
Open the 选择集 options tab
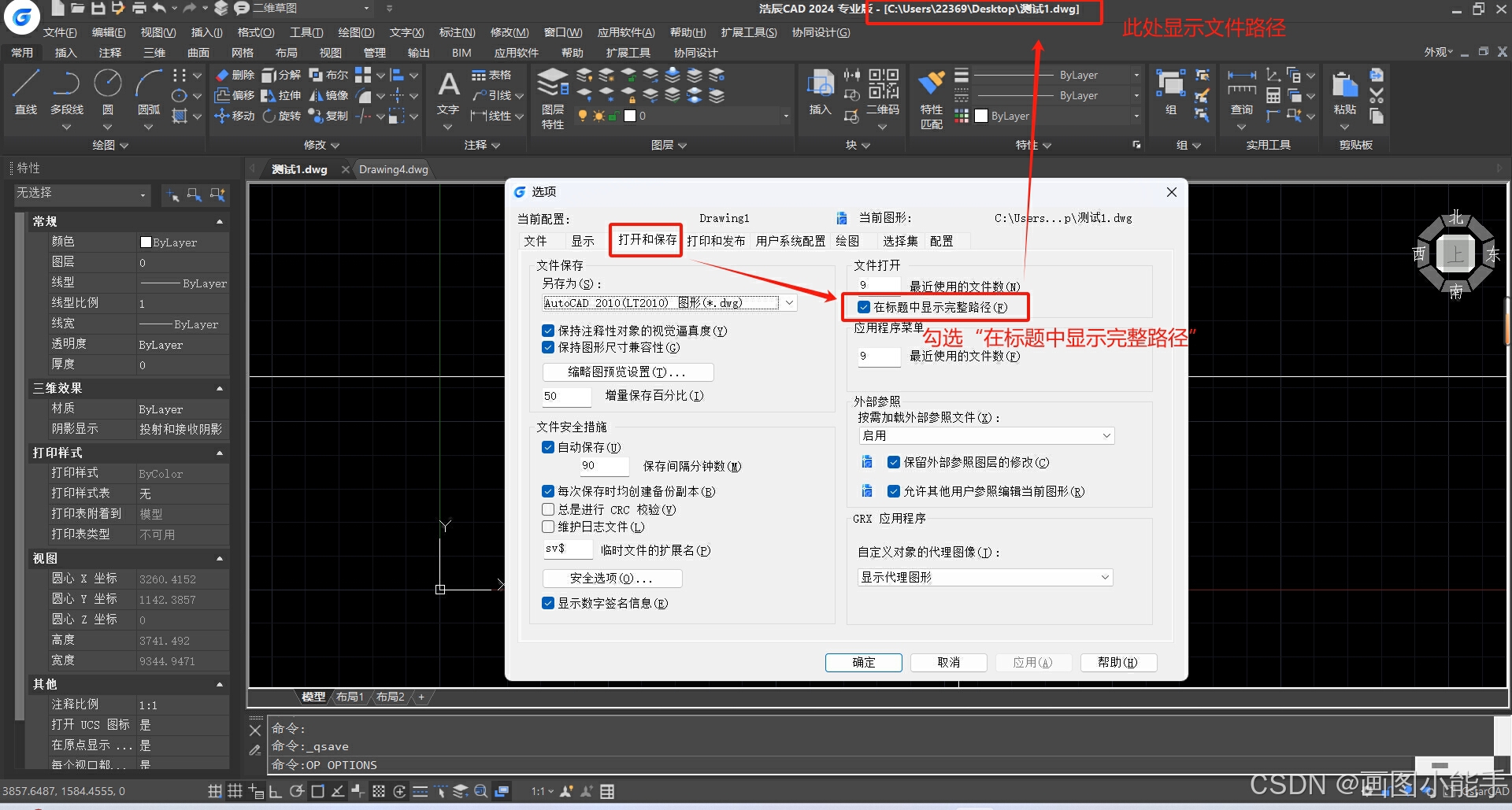click(x=900, y=241)
